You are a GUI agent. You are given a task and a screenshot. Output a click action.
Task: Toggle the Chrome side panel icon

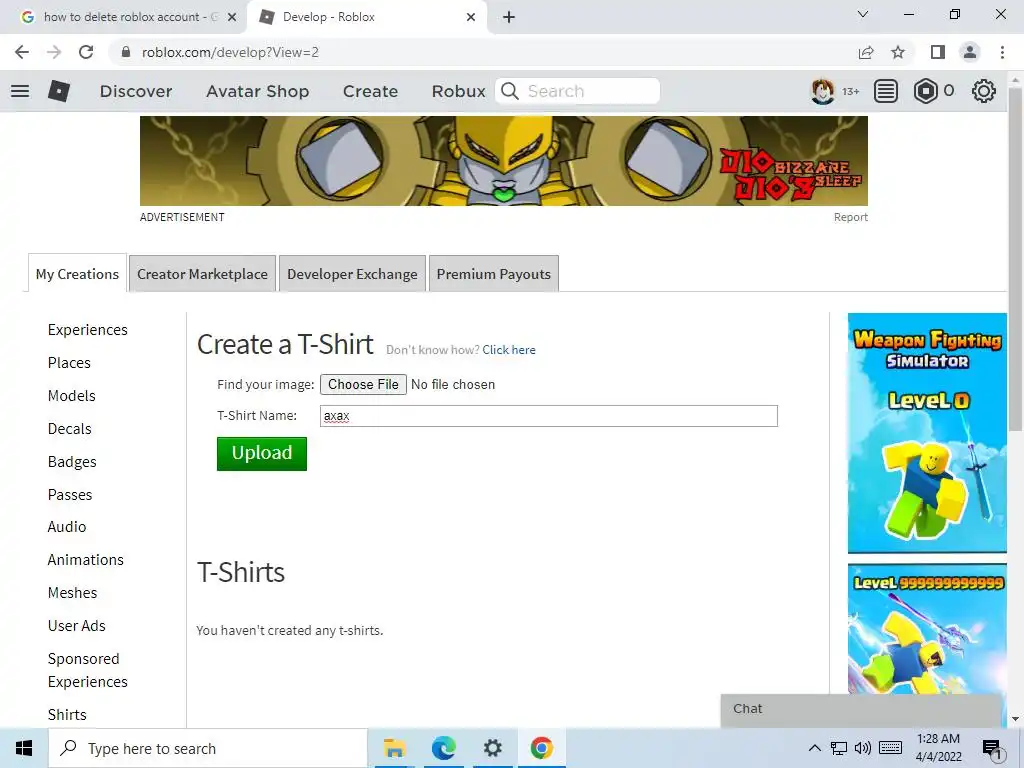938,52
